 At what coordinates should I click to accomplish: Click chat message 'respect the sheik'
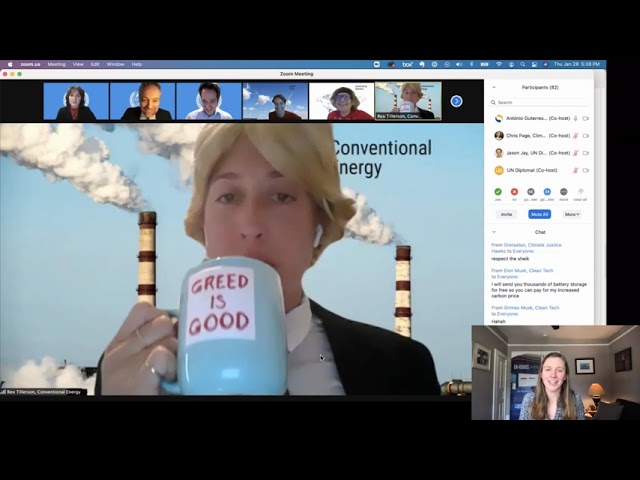click(x=510, y=259)
